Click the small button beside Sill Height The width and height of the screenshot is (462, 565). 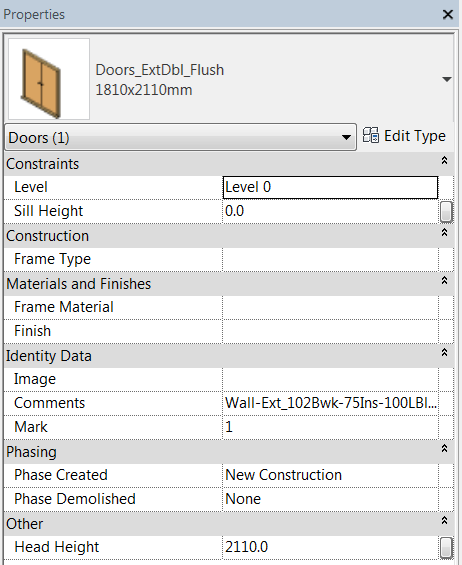tap(446, 211)
